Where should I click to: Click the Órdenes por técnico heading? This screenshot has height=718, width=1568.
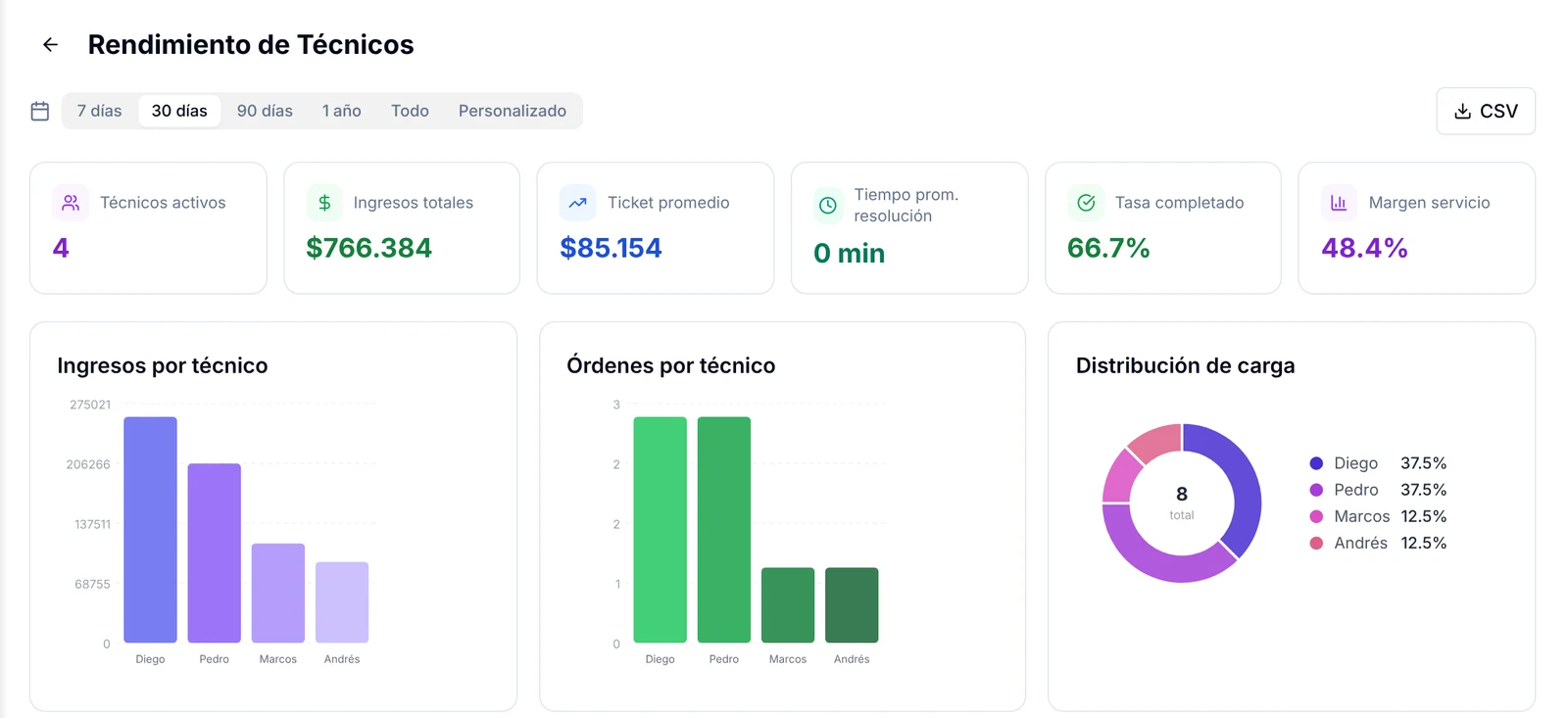pyautogui.click(x=671, y=365)
